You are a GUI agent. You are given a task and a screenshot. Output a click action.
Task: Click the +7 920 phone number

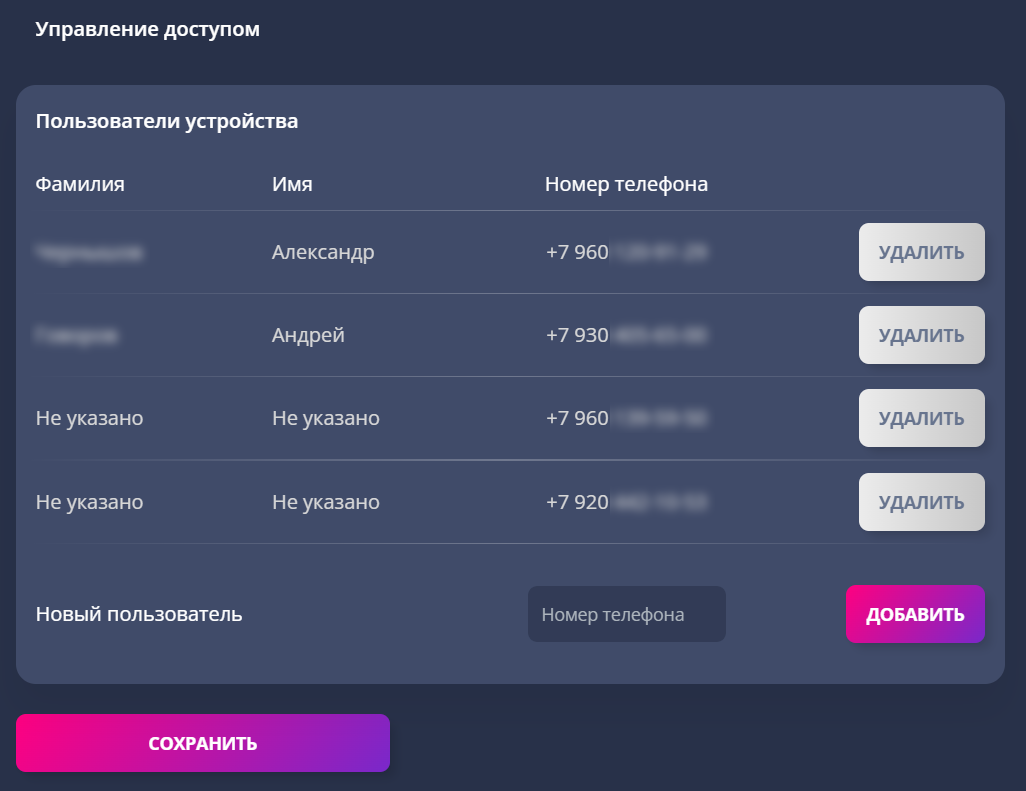coord(626,502)
